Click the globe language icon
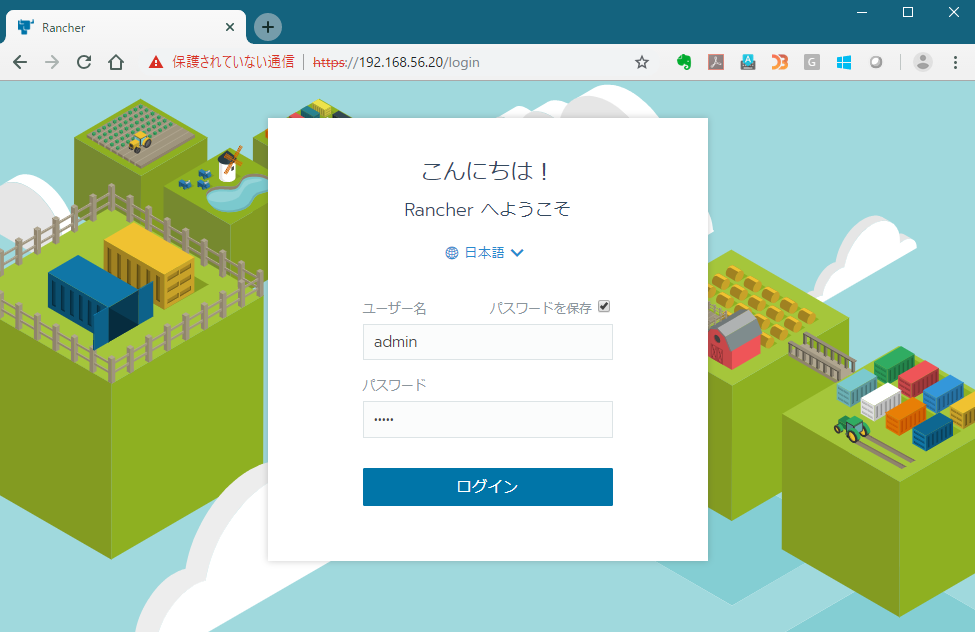This screenshot has height=632, width=975. tap(452, 253)
